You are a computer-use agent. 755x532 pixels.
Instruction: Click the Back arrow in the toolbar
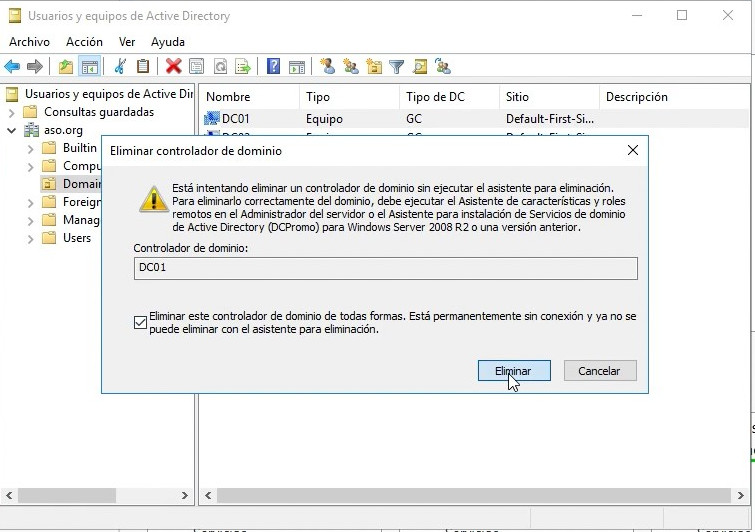tap(12, 67)
